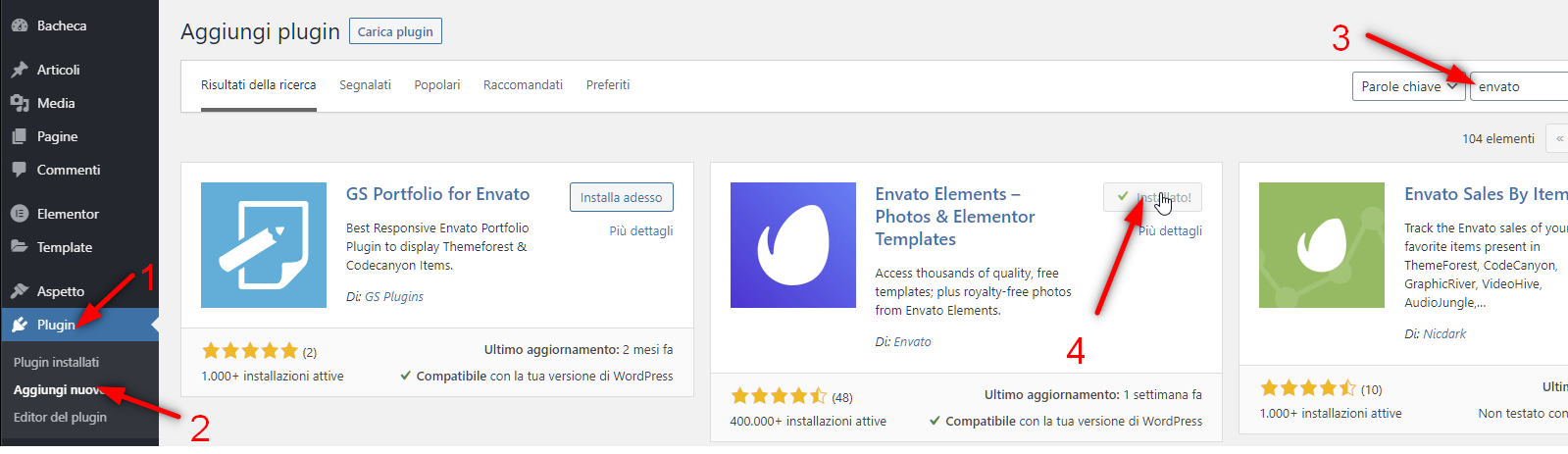
Task: Open the Parole chiave search type dropdown
Action: point(1408,86)
